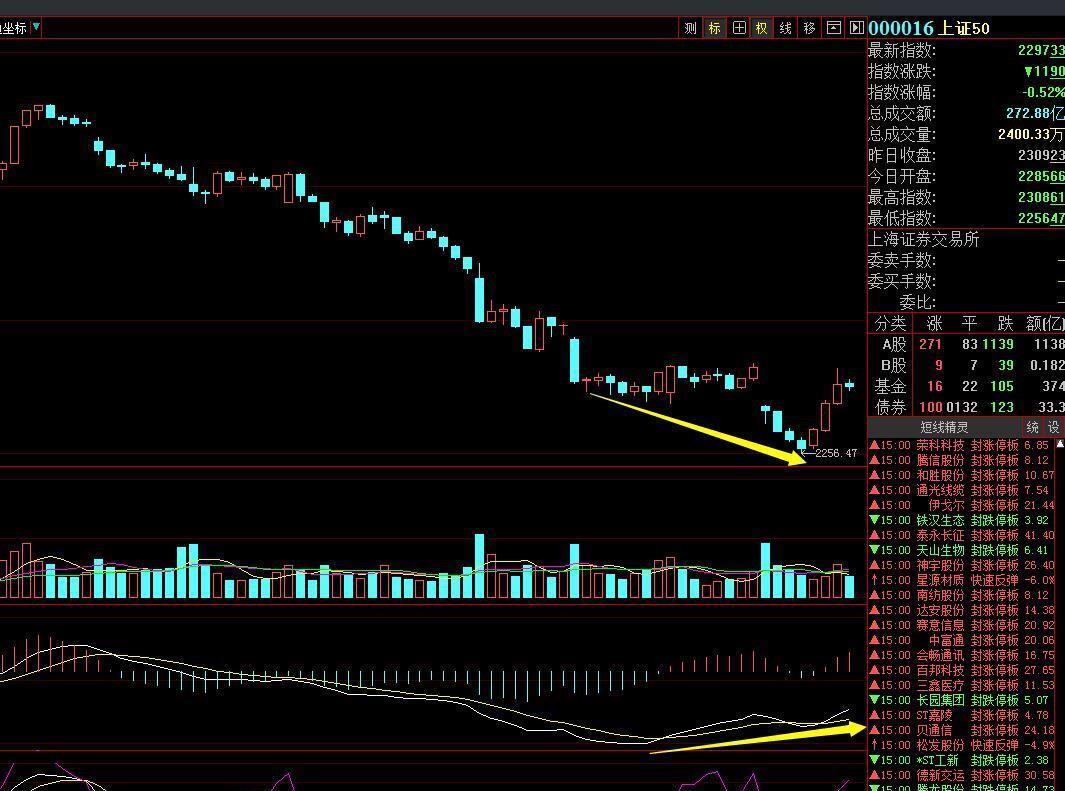Toggle the 标 marker button
The image size is (1065, 791).
pos(714,28)
